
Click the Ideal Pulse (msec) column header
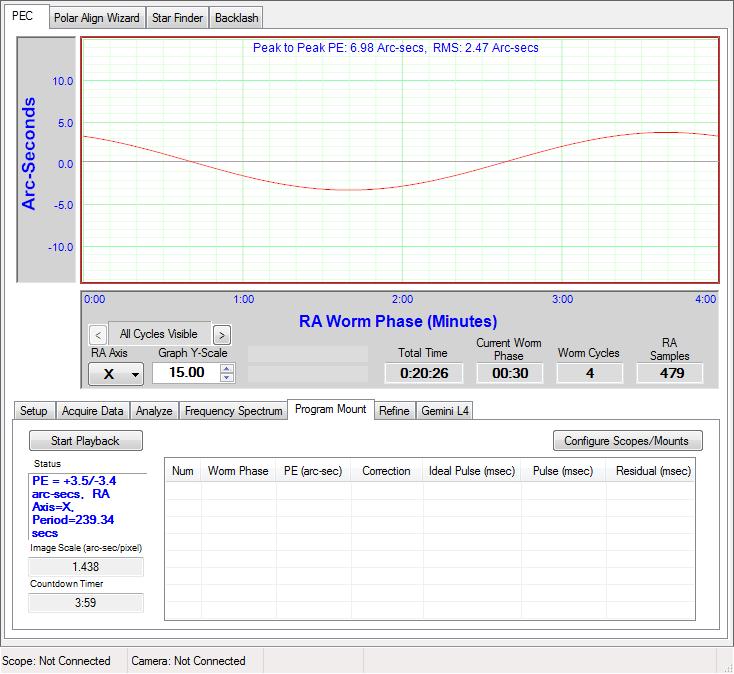click(x=472, y=471)
